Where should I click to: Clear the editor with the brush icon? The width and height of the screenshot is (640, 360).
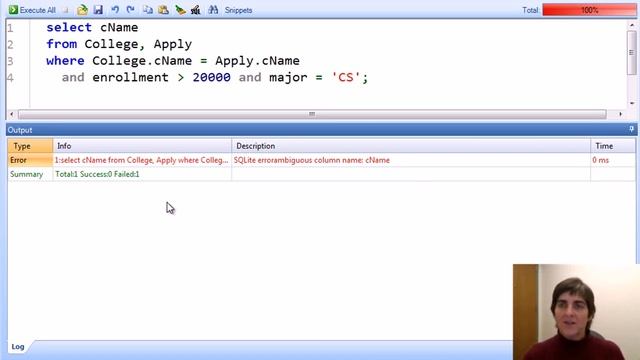tap(180, 10)
